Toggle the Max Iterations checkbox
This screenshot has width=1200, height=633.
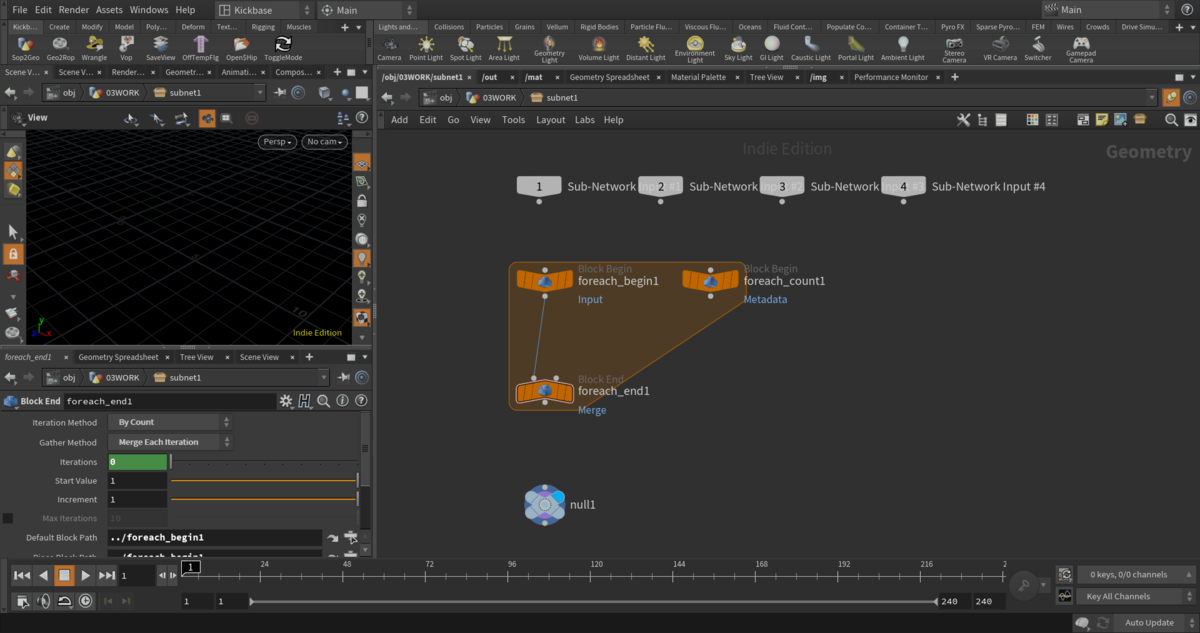tap(8, 518)
